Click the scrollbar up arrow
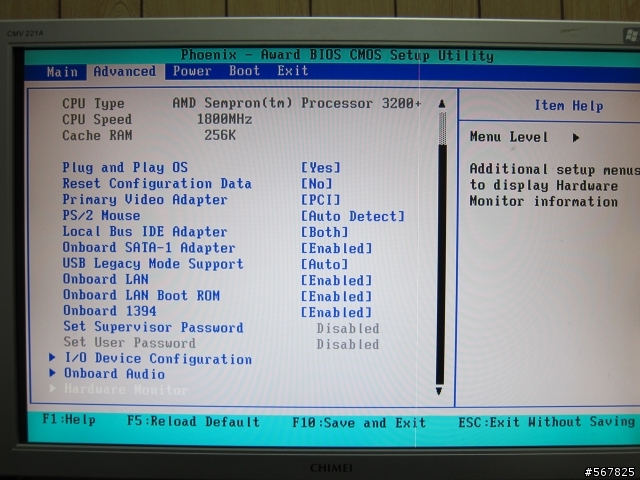This screenshot has height=480, width=640. pos(442,104)
